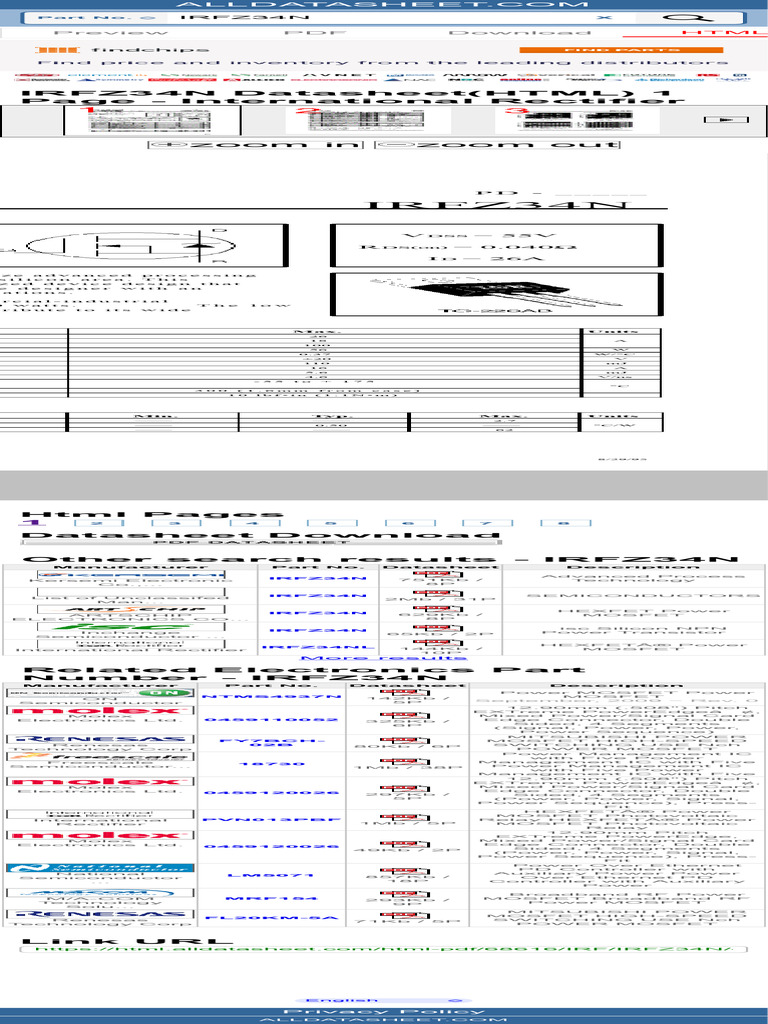
Task: Switch to the Preview tab
Action: [110, 33]
